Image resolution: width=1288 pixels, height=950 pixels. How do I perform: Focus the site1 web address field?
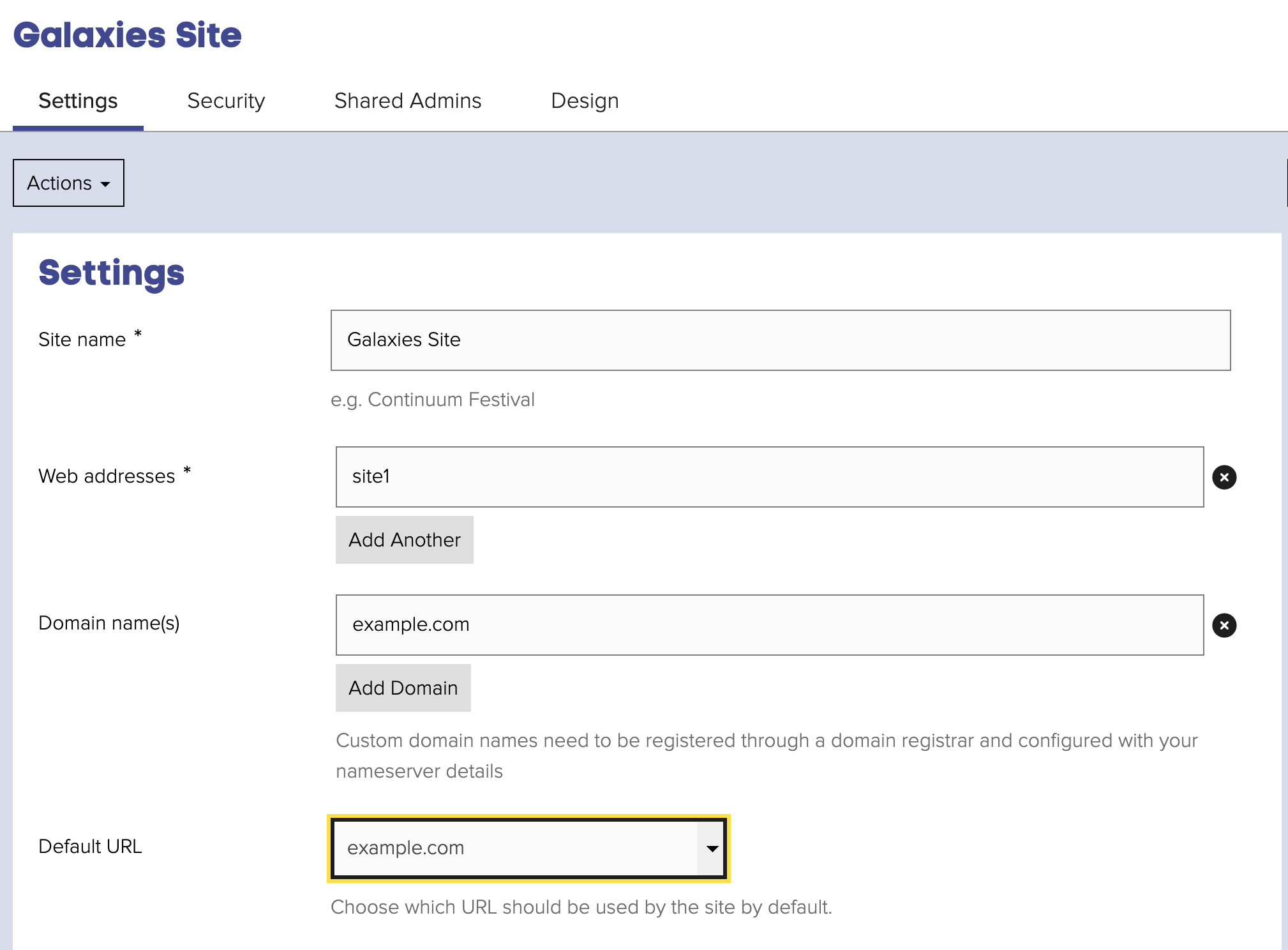pyautogui.click(x=770, y=477)
